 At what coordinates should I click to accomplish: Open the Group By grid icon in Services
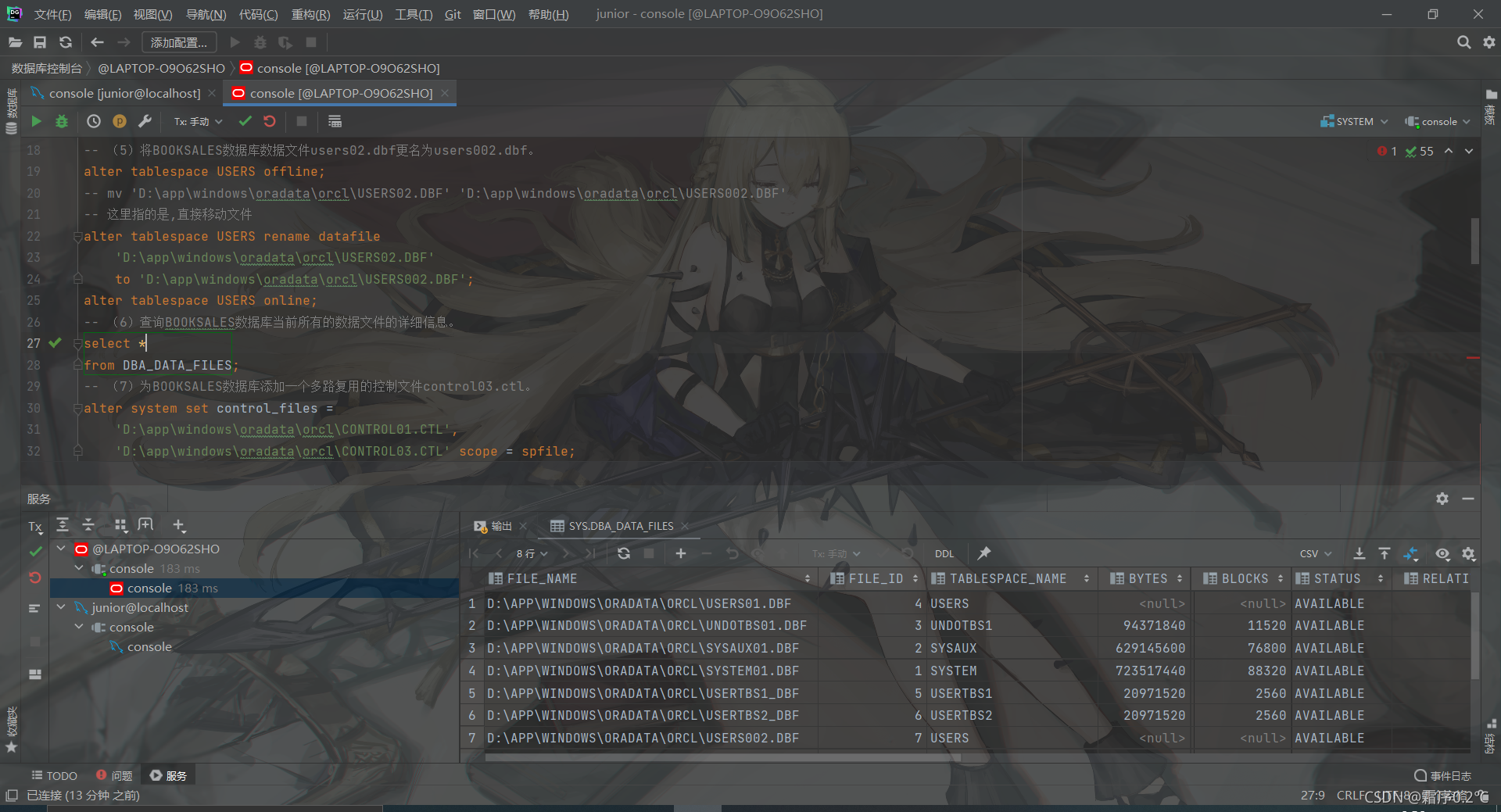(x=120, y=525)
